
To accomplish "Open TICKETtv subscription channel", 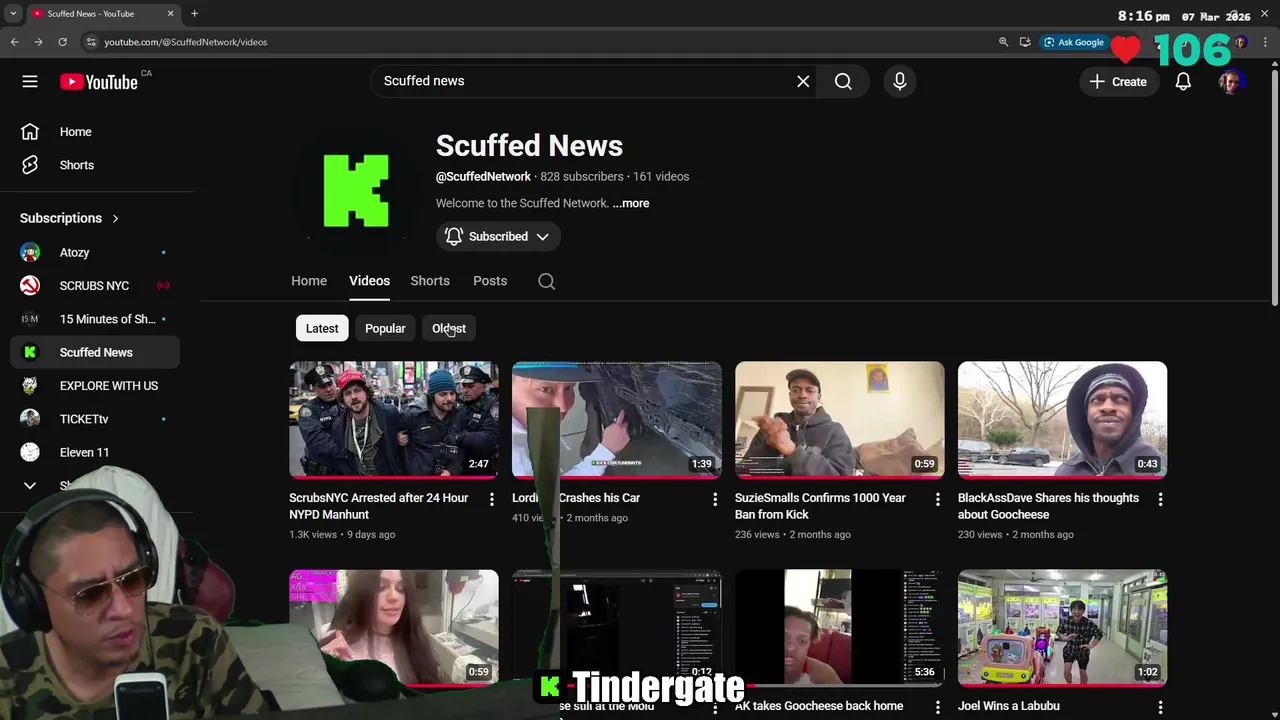I will click(x=96, y=419).
